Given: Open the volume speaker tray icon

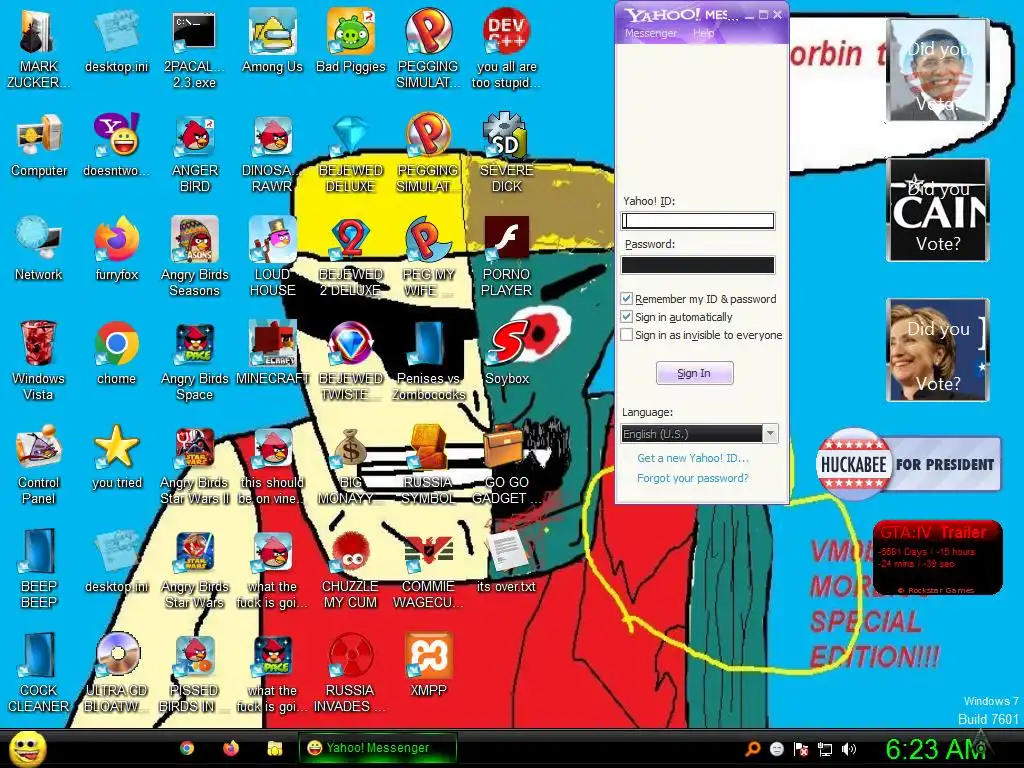Looking at the screenshot, I should 848,749.
